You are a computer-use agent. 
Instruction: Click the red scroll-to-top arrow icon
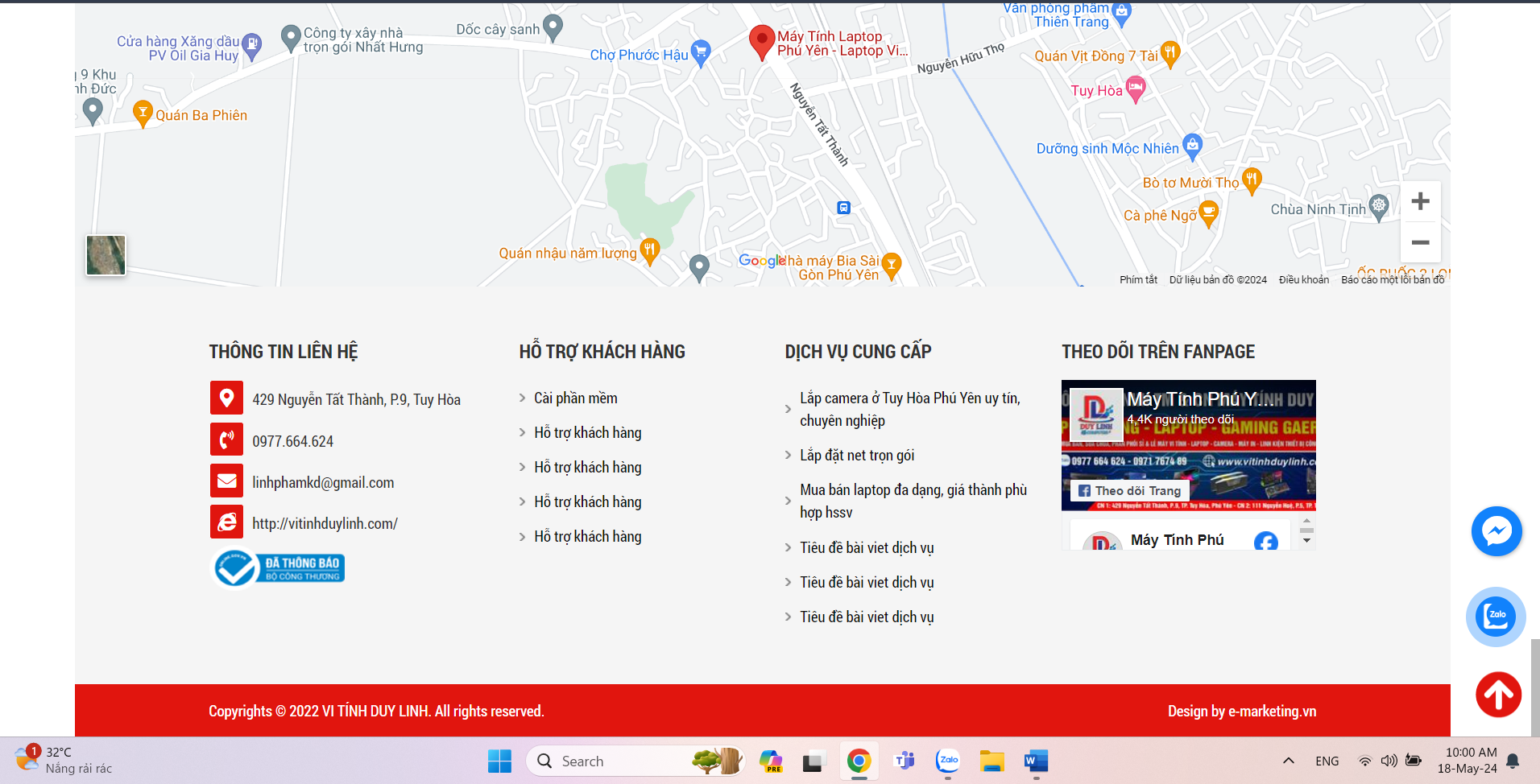[1498, 694]
